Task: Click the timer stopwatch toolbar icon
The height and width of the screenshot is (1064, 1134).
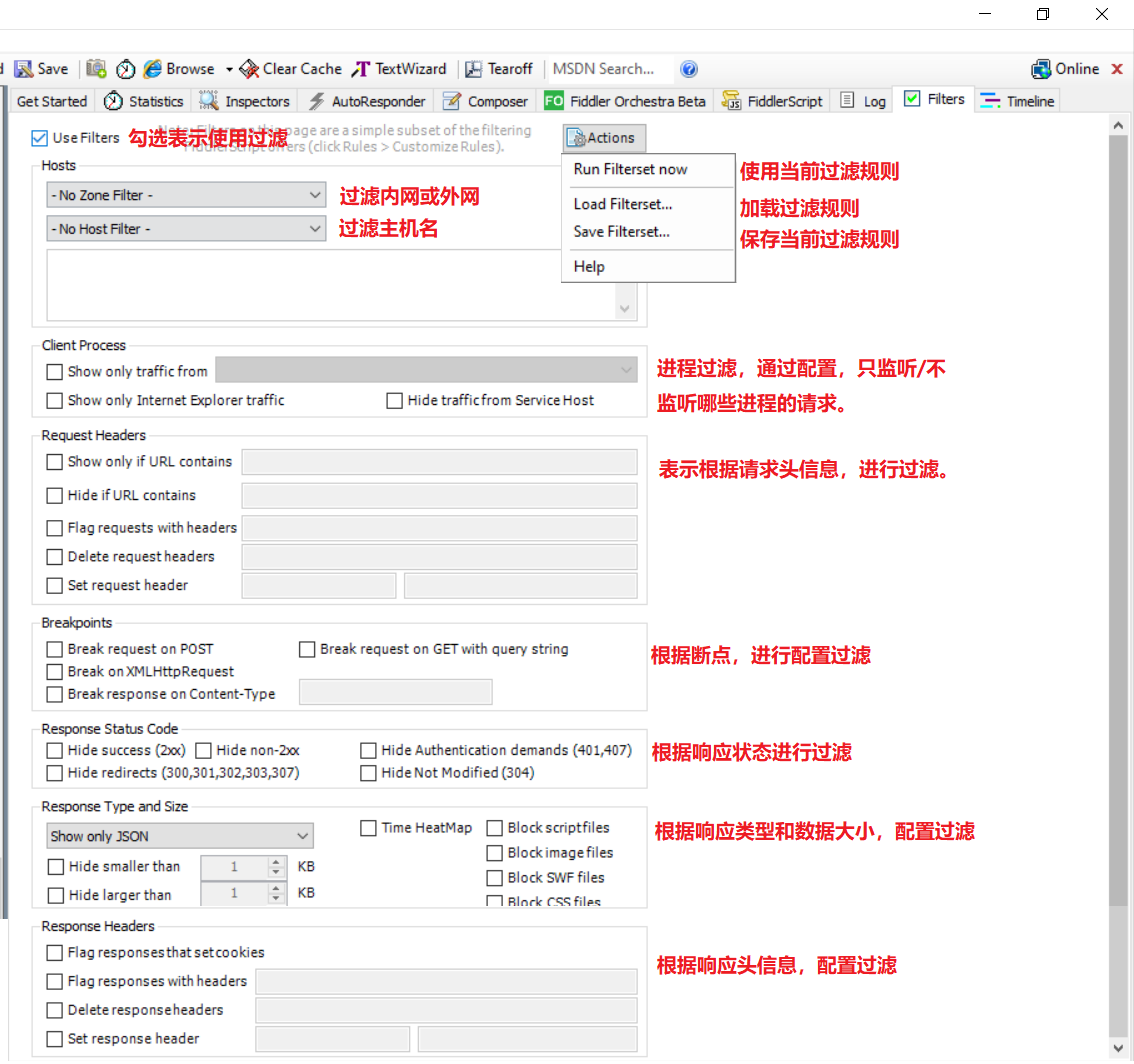Action: click(126, 69)
